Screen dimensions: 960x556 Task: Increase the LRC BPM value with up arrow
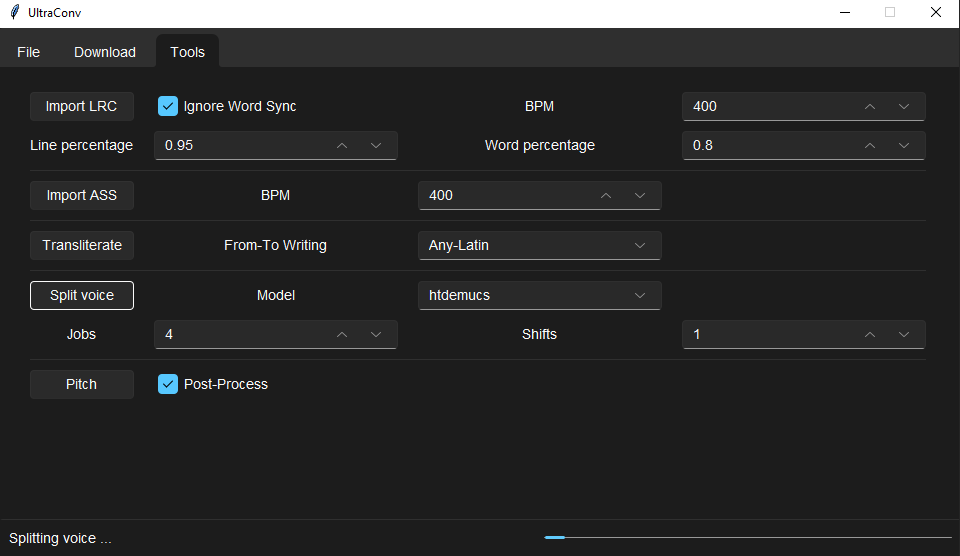coord(869,107)
